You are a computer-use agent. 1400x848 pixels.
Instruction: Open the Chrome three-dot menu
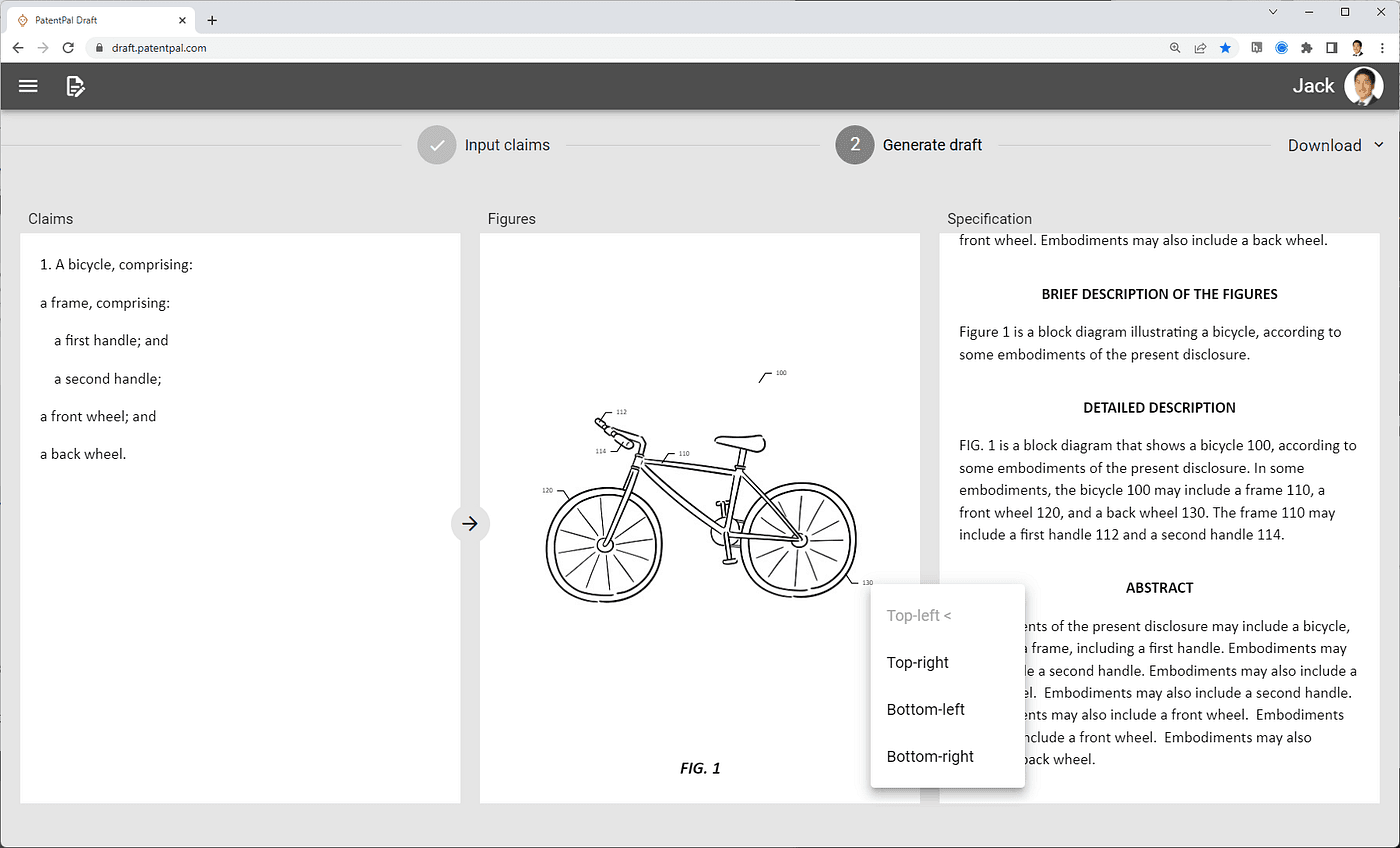point(1382,47)
